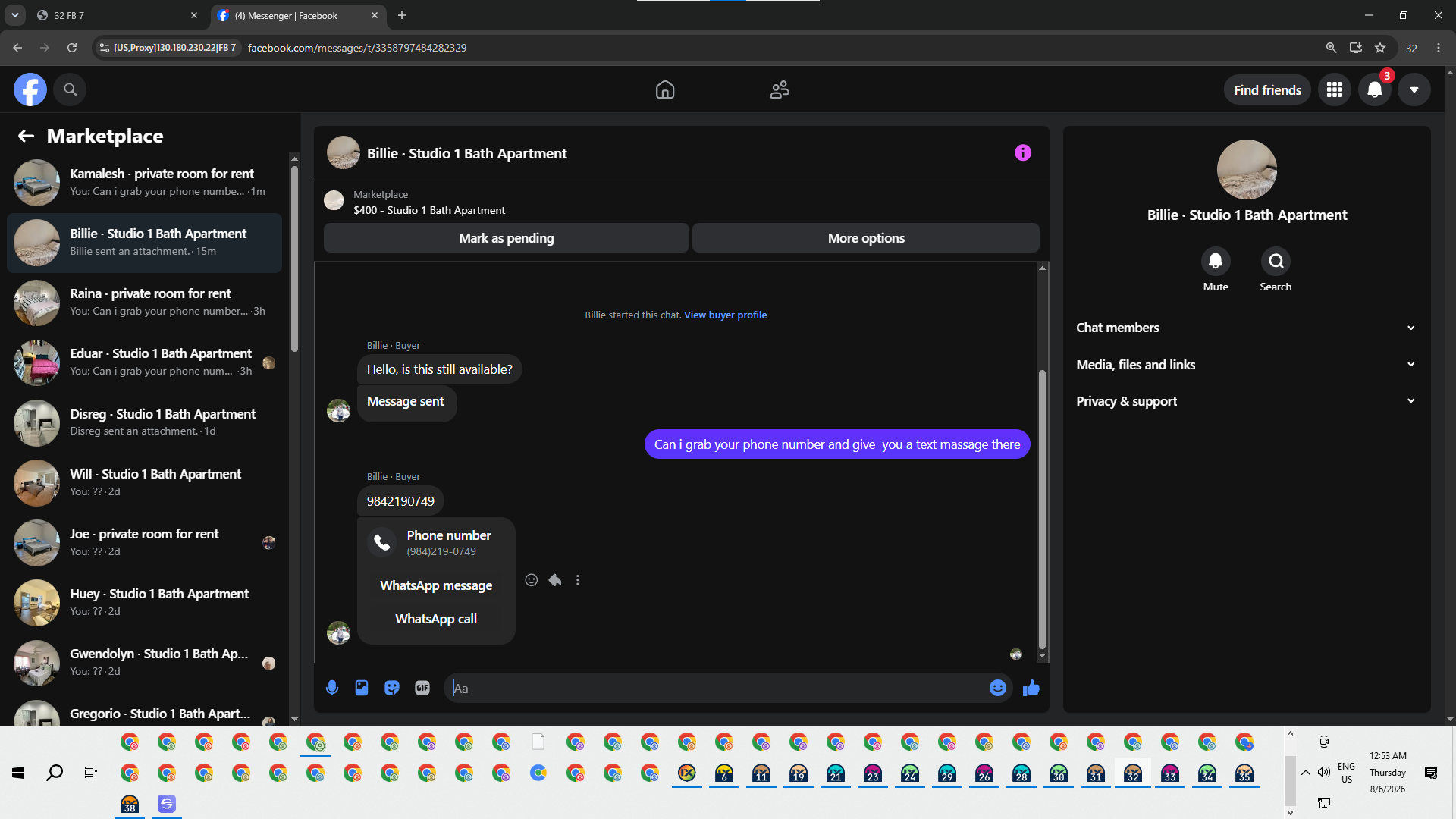The width and height of the screenshot is (1456, 819).
Task: Expand Media, files and links section
Action: pyautogui.click(x=1247, y=365)
